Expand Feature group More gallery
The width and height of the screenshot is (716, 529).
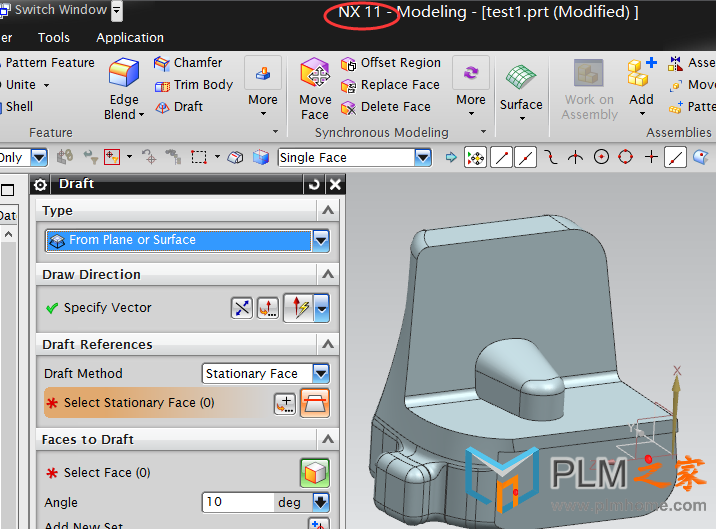click(263, 88)
